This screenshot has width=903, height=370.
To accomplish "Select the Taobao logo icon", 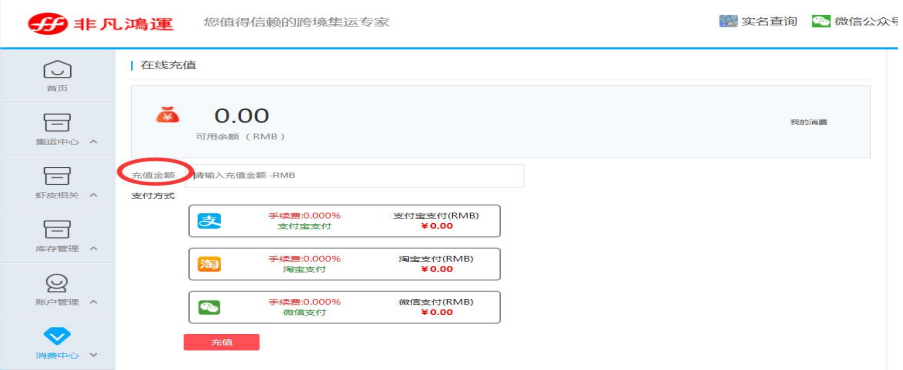I will [x=210, y=264].
